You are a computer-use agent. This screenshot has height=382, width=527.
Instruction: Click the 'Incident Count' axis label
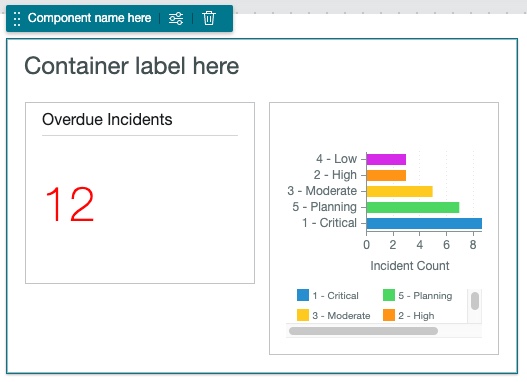410,266
